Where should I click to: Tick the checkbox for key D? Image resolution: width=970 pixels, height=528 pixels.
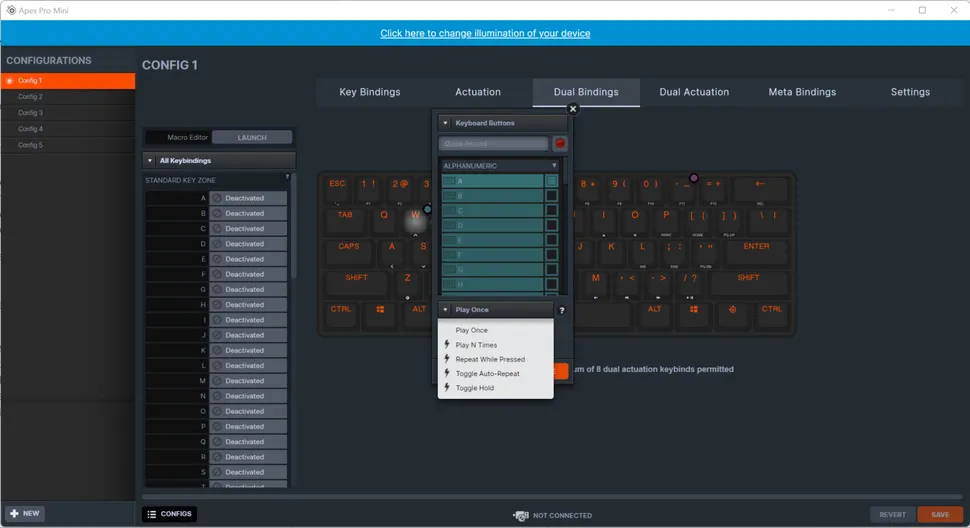pyautogui.click(x=551, y=225)
